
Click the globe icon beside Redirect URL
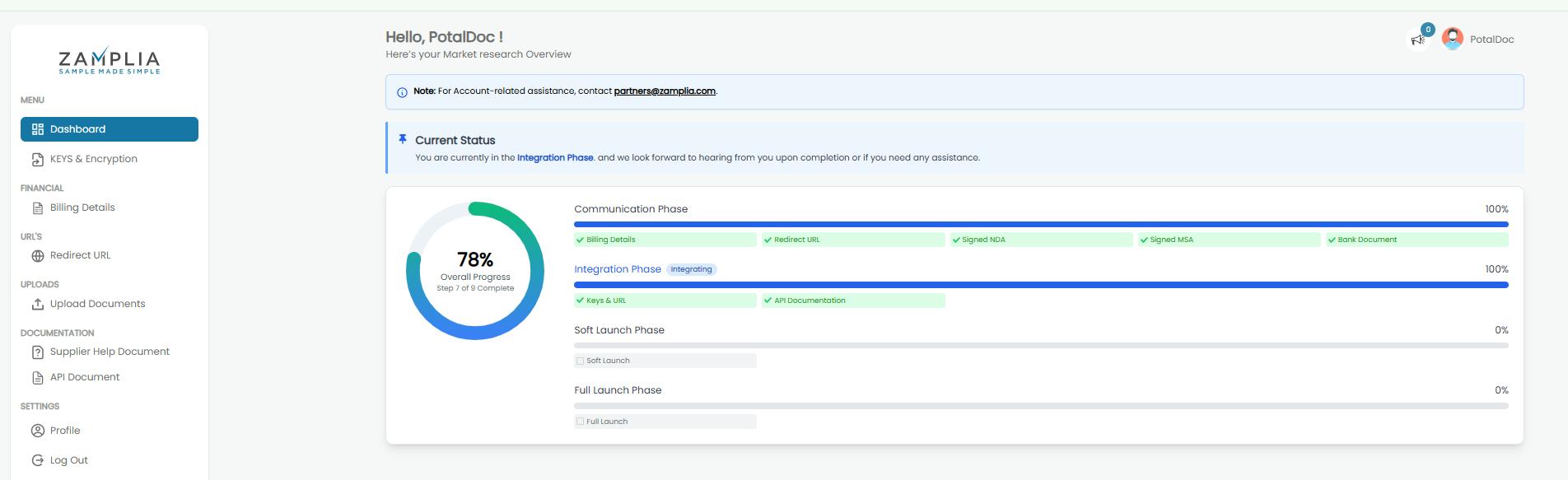tap(38, 256)
